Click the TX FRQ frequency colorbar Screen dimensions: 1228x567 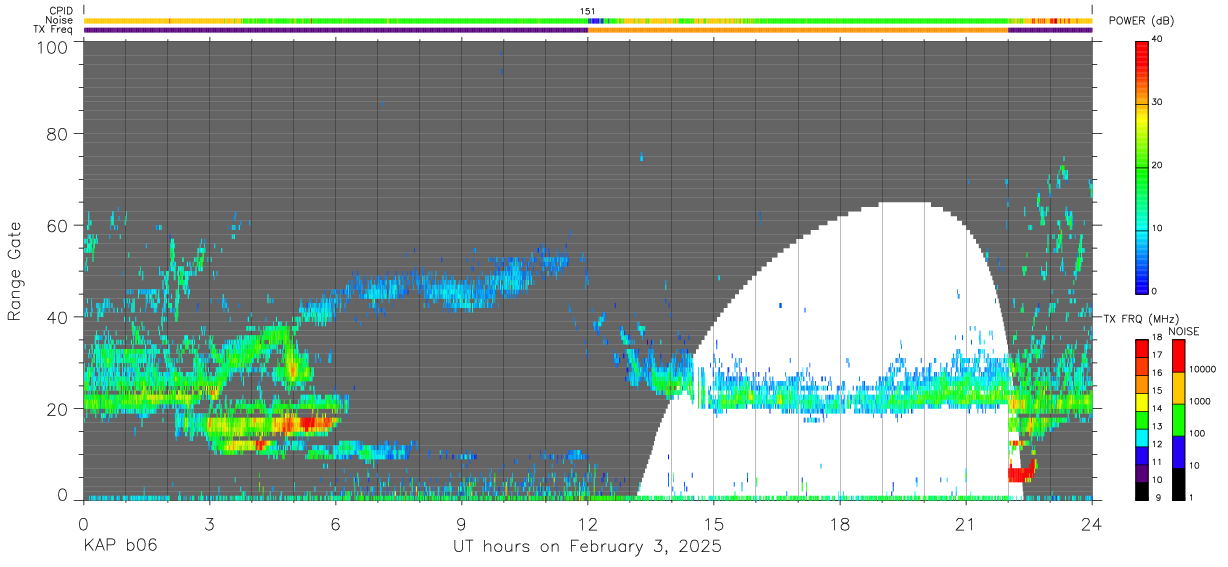(1142, 419)
